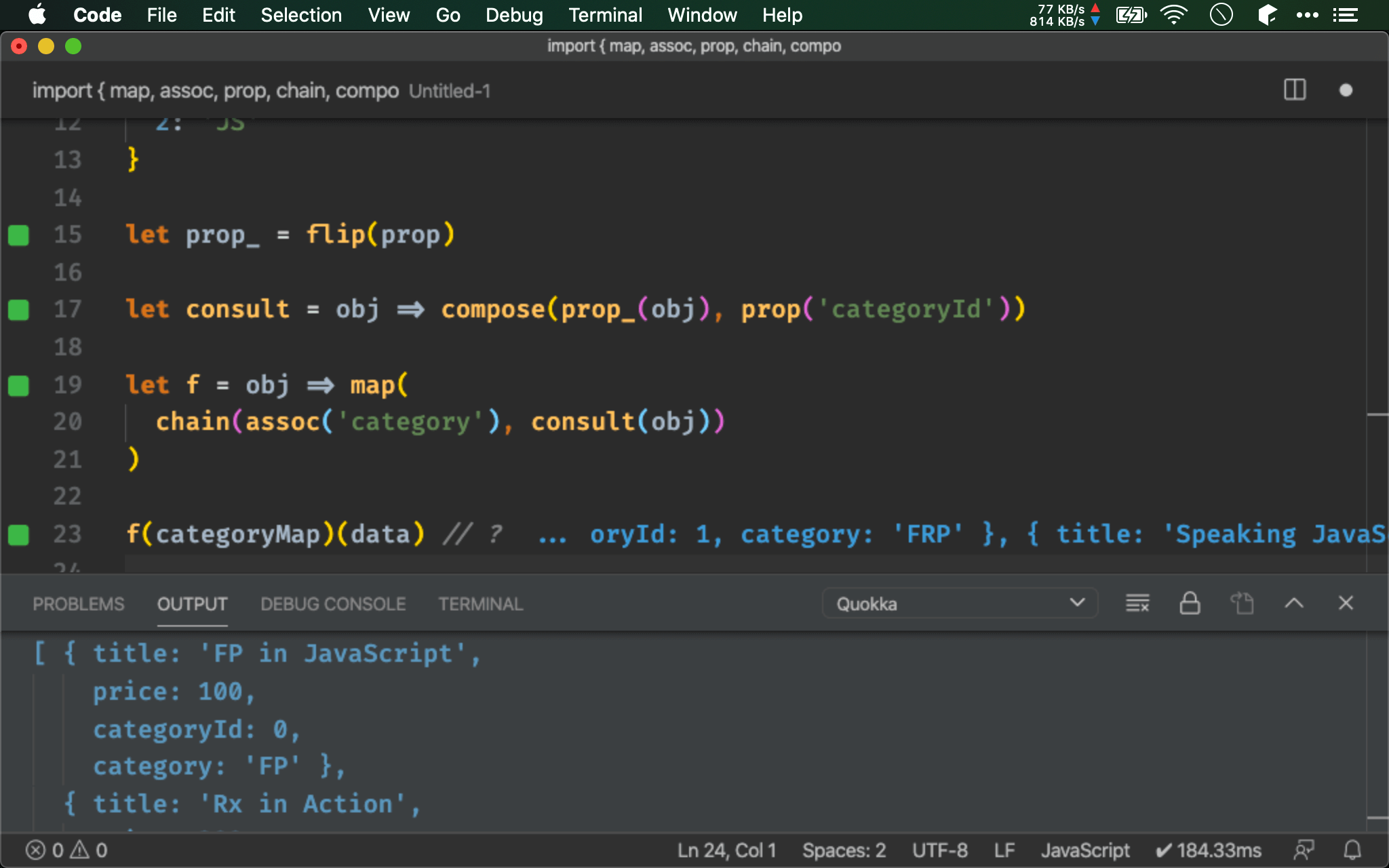Click the clock icon in menu bar

point(1221,15)
